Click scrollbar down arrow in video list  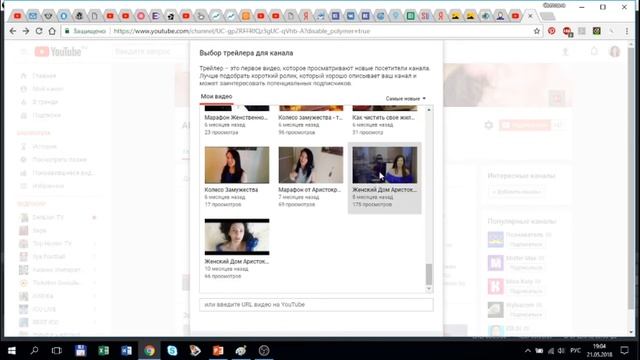(x=429, y=289)
